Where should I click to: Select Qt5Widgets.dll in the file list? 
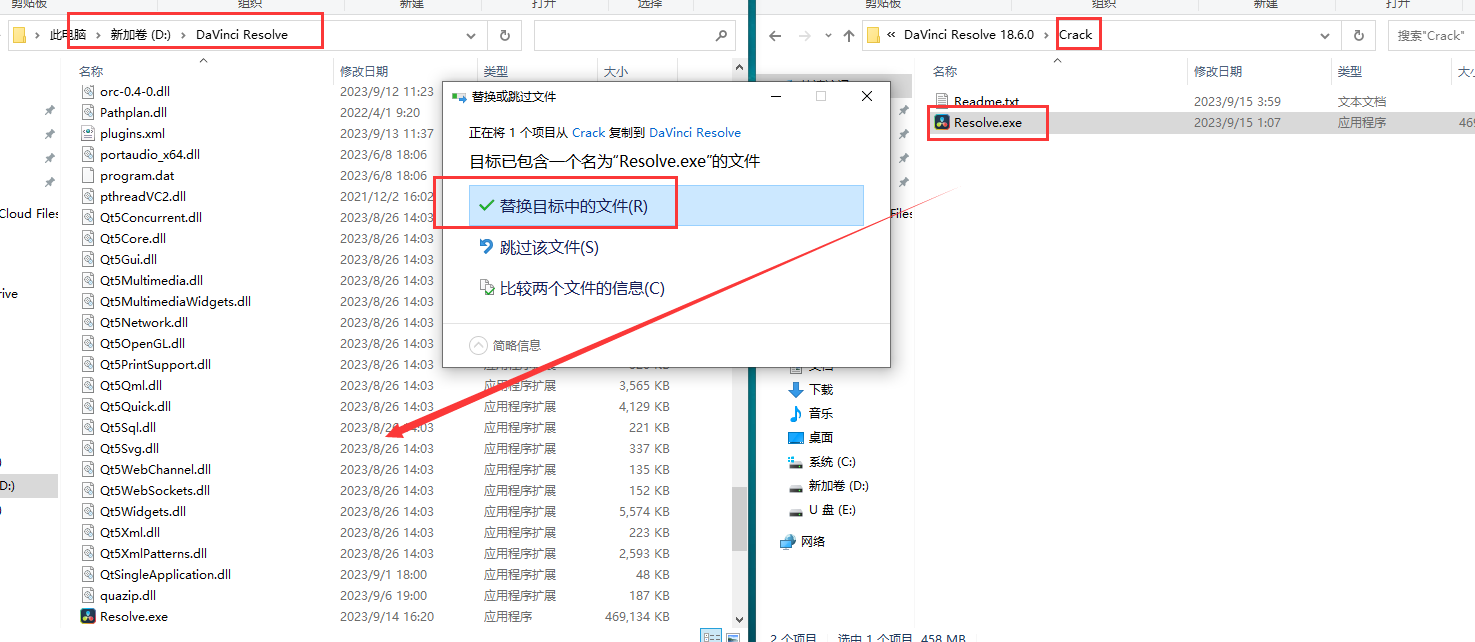(143, 511)
